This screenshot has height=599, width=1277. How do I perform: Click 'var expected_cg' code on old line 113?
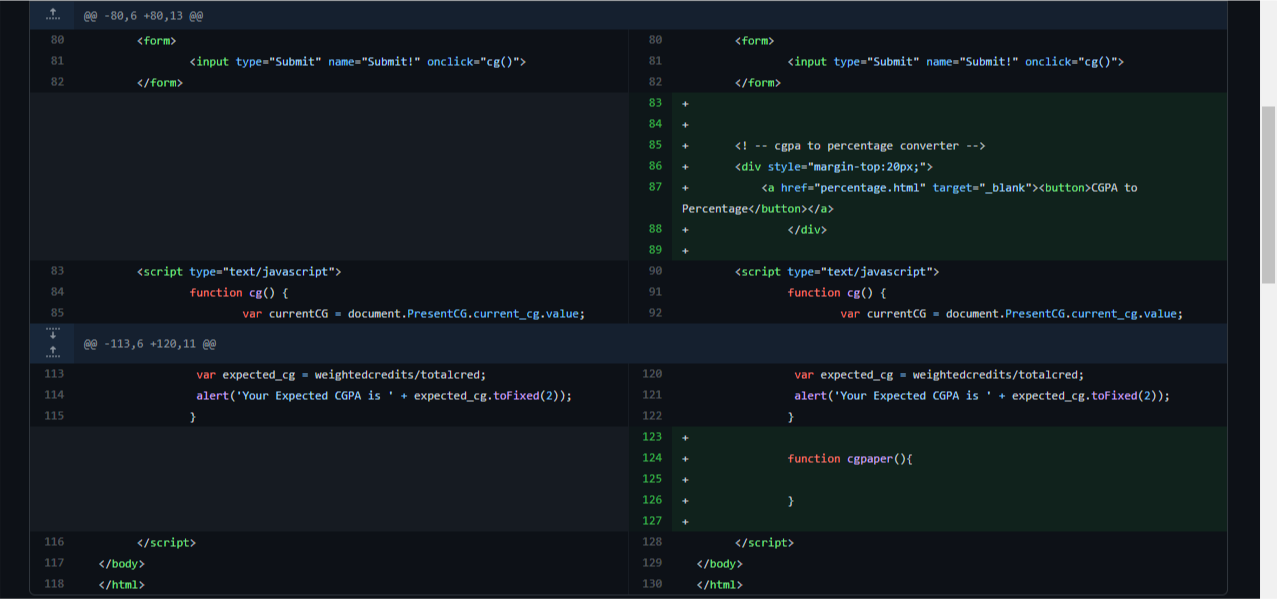pos(341,374)
